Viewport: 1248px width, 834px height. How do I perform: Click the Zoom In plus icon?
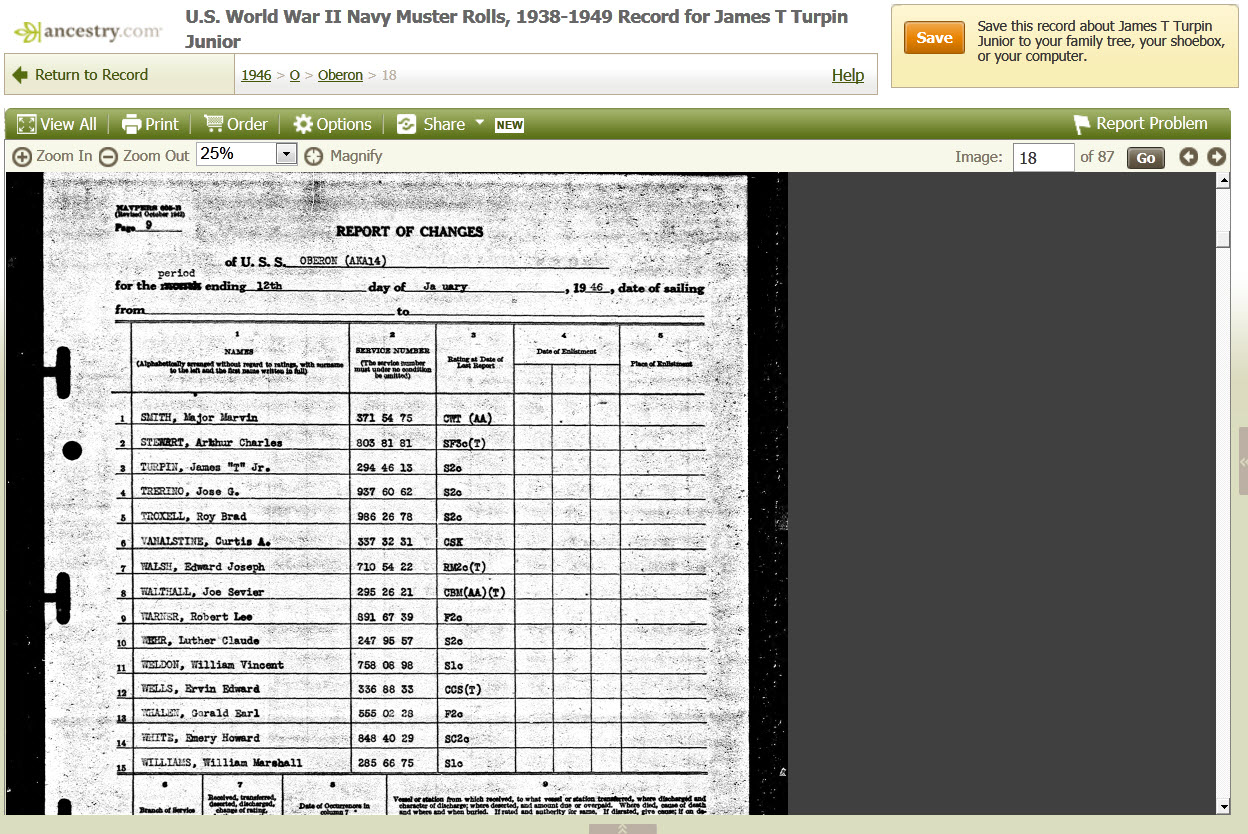tap(21, 156)
